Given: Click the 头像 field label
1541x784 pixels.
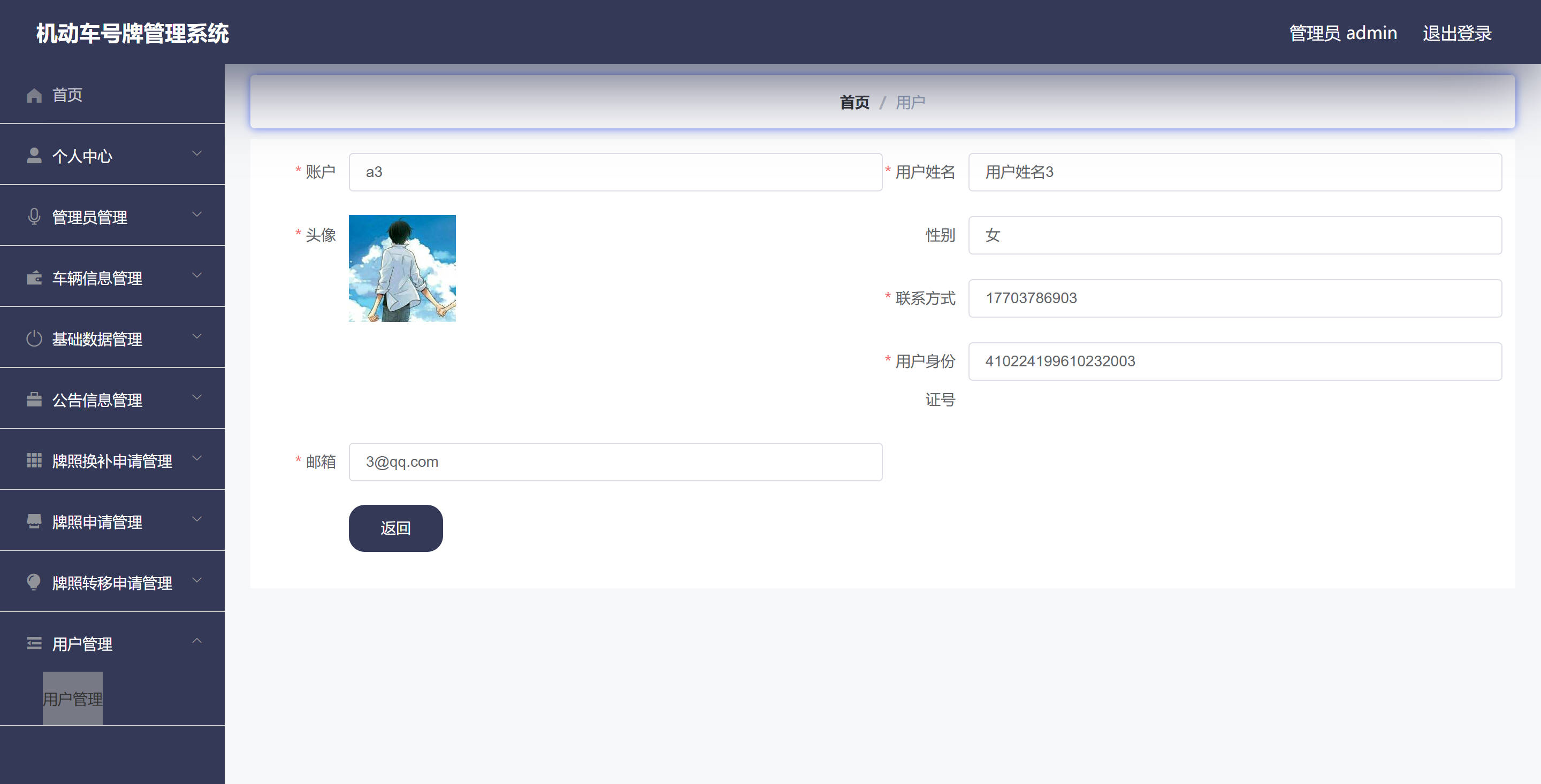Looking at the screenshot, I should tap(321, 235).
